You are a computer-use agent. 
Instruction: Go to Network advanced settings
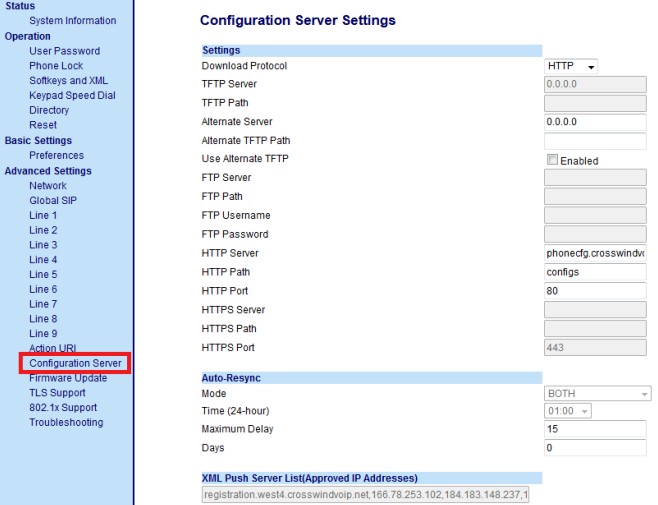point(48,186)
